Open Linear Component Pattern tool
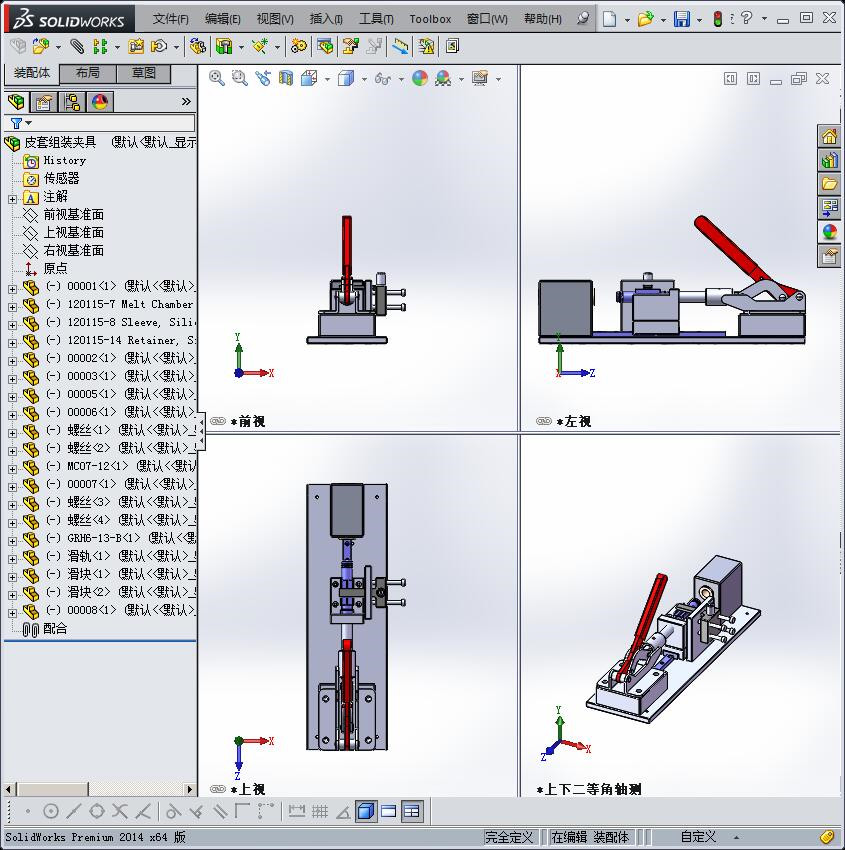845x850 pixels. [100, 47]
